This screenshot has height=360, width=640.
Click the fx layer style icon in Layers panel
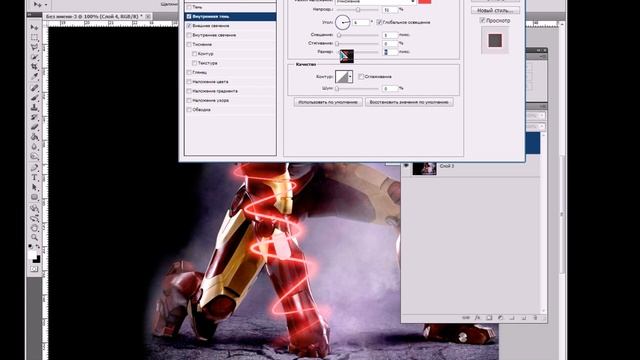click(478, 318)
